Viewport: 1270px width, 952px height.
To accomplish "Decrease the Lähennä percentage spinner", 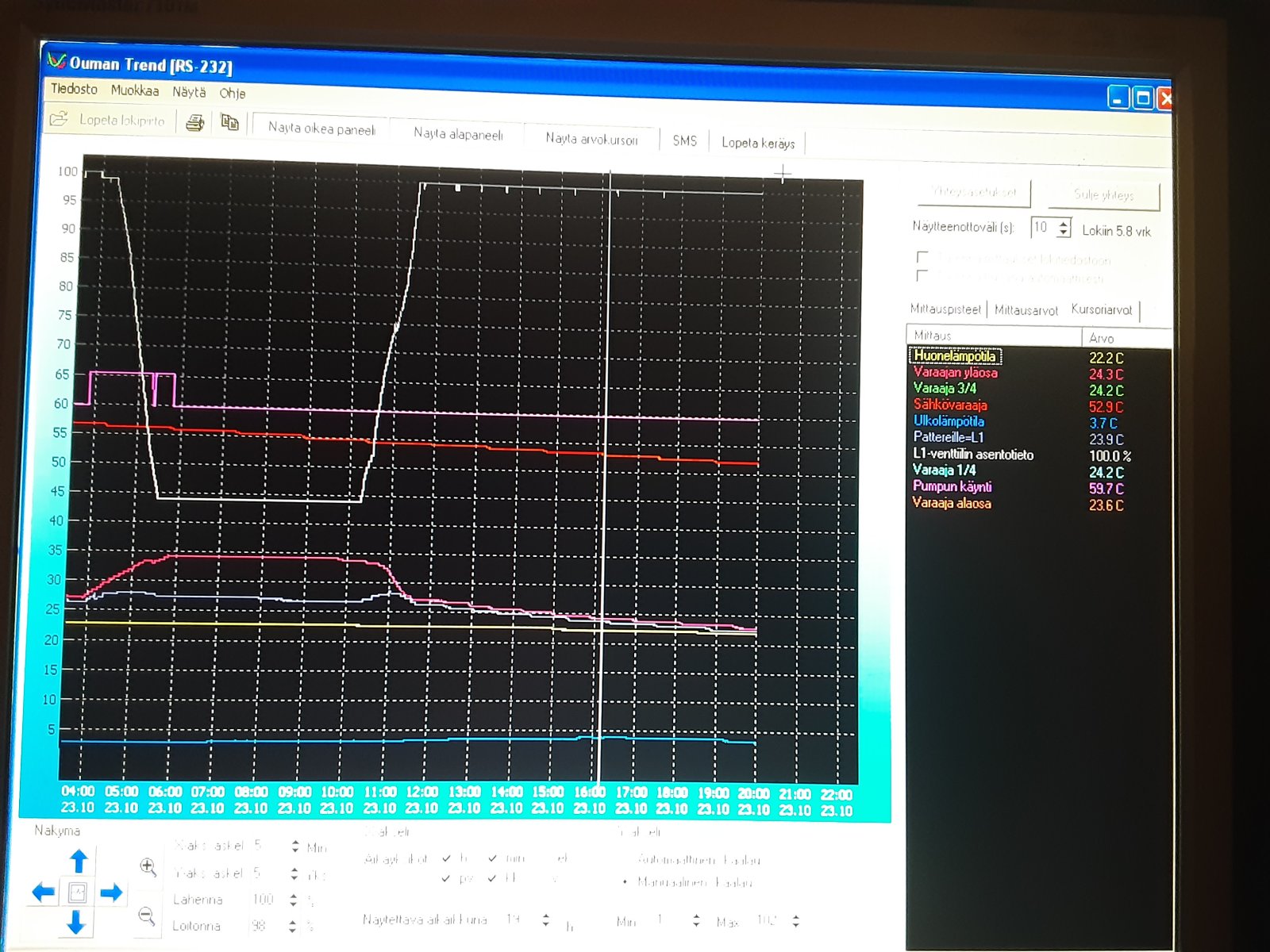I will point(294,904).
